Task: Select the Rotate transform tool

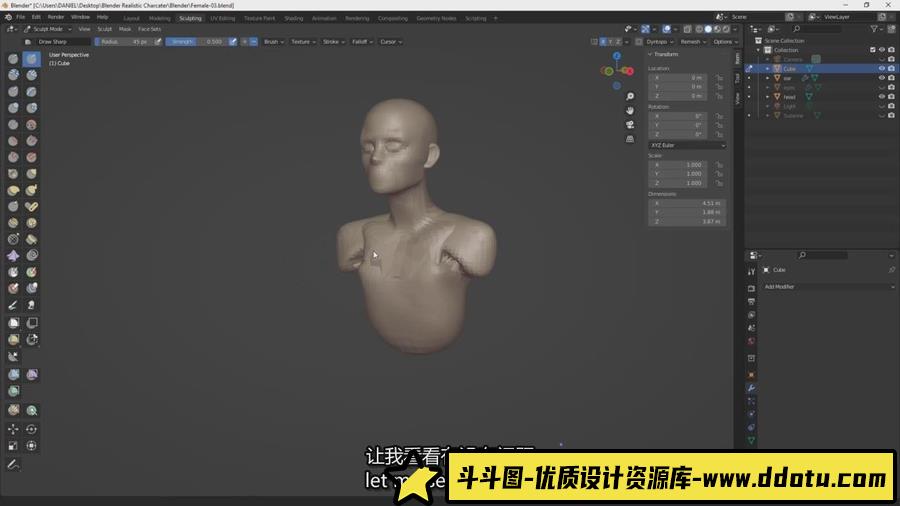Action: pyautogui.click(x=32, y=429)
